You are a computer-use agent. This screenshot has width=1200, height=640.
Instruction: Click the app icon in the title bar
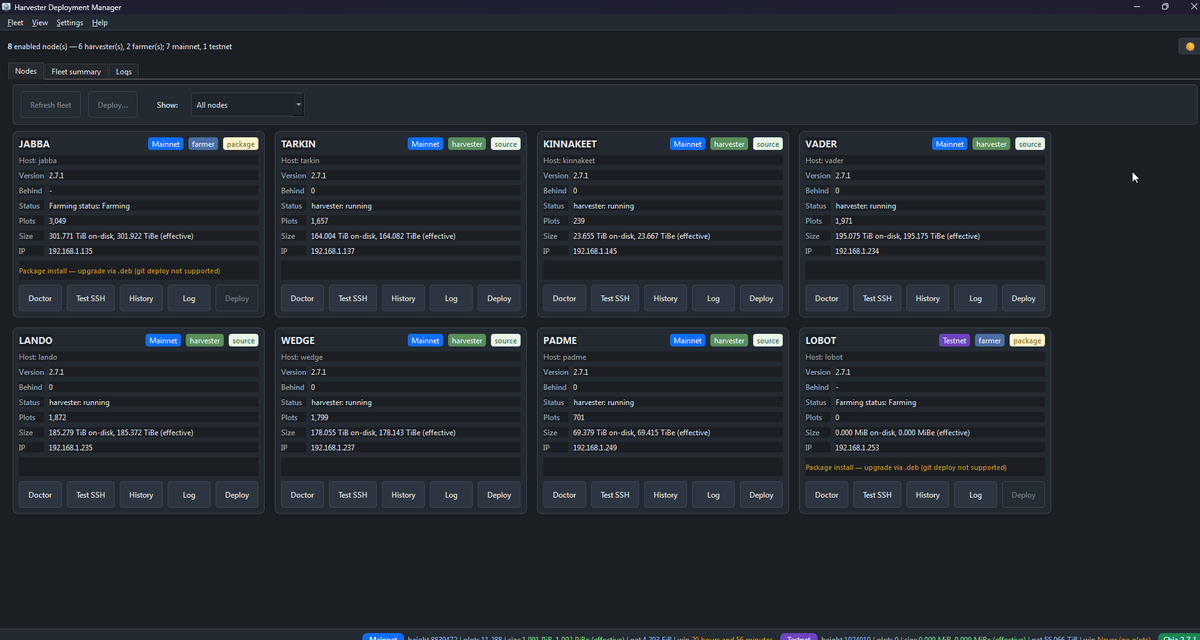8,7
